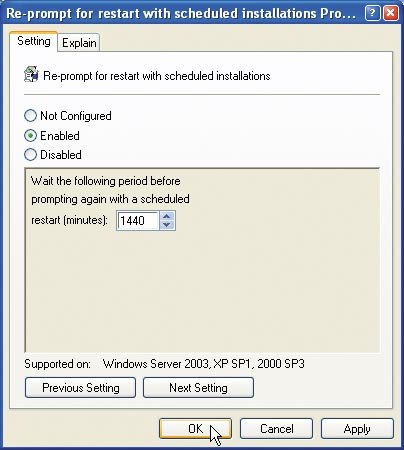Go to Next Setting
Screen dimensions: 404x450
pos(198,388)
